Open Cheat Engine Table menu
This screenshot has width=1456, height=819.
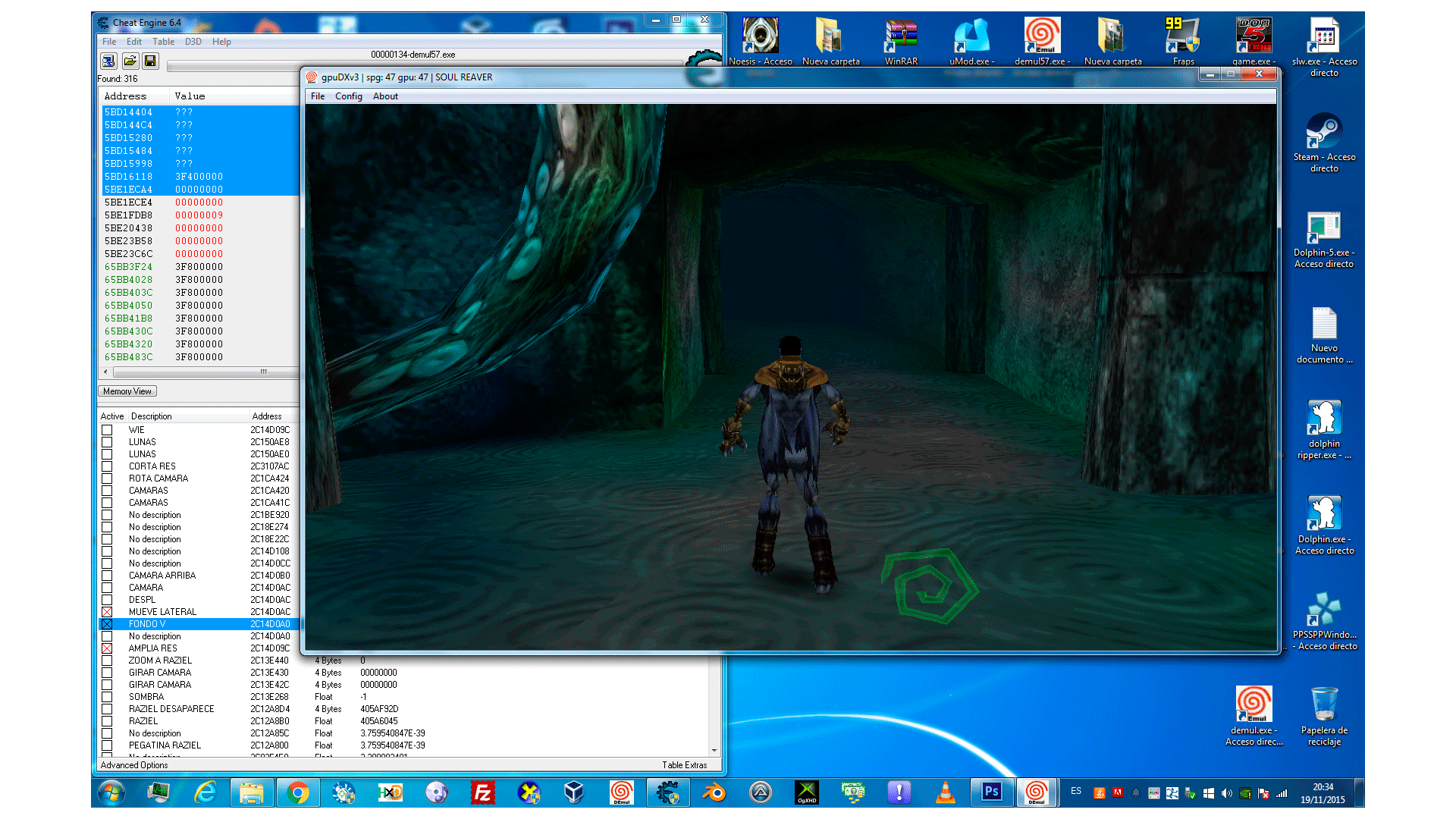pyautogui.click(x=163, y=42)
